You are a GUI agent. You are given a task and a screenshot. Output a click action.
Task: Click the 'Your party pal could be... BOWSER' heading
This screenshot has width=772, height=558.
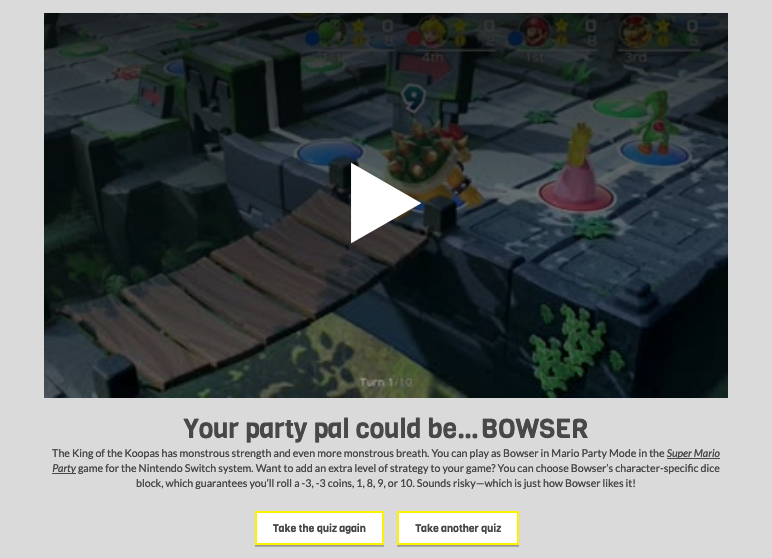386,428
